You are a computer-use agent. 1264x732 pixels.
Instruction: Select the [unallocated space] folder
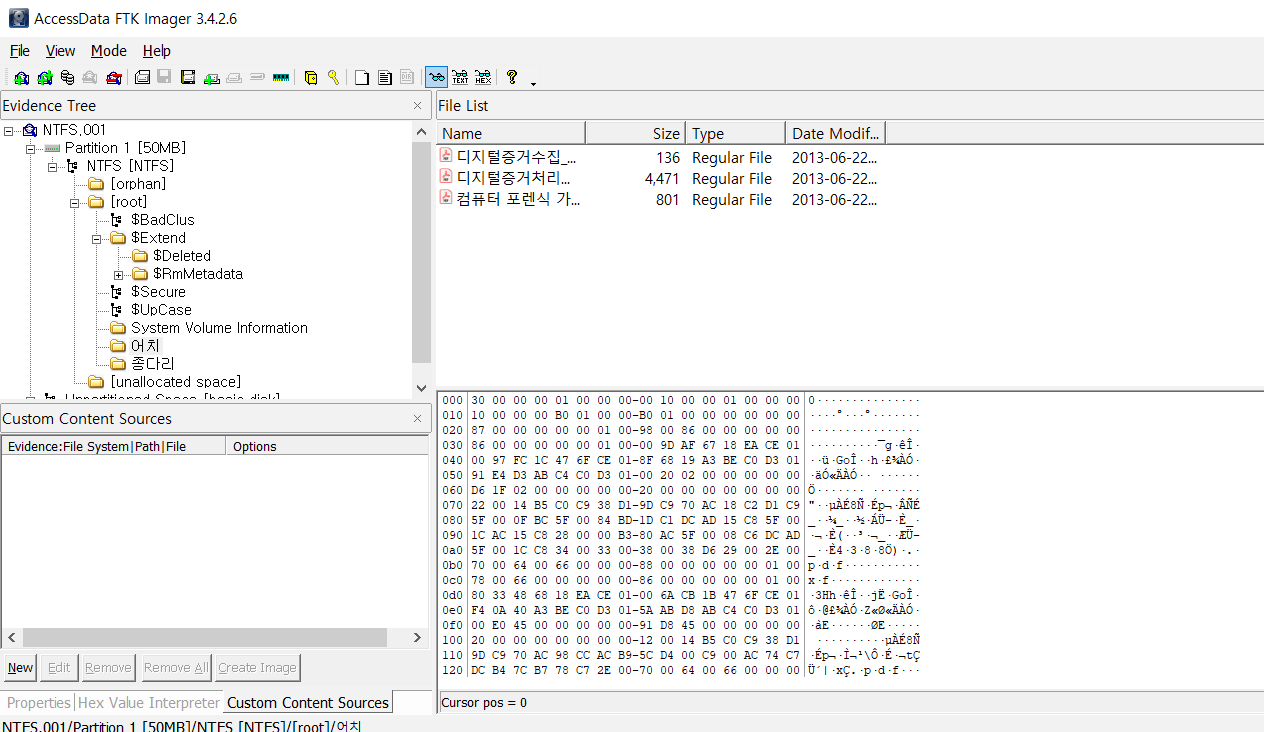[x=175, y=382]
